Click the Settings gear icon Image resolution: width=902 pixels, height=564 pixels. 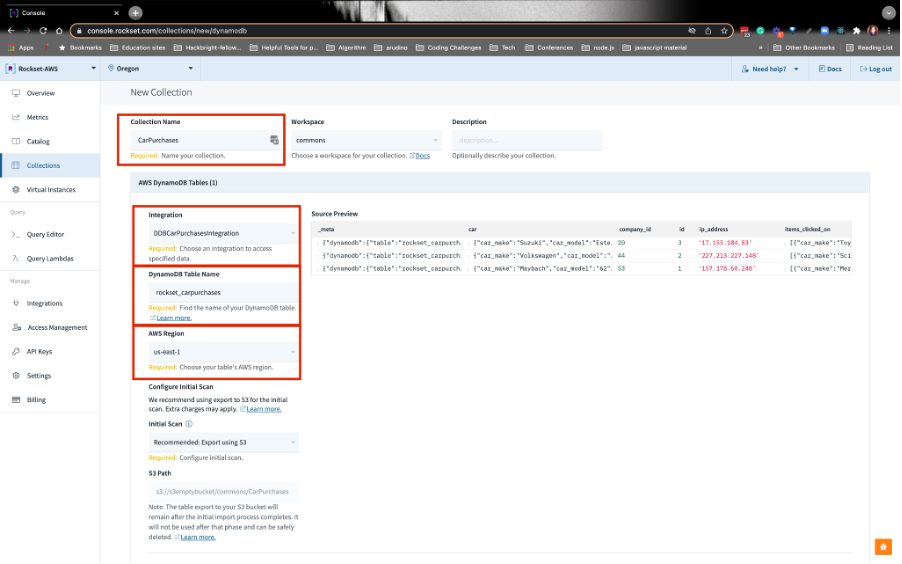tap(16, 376)
